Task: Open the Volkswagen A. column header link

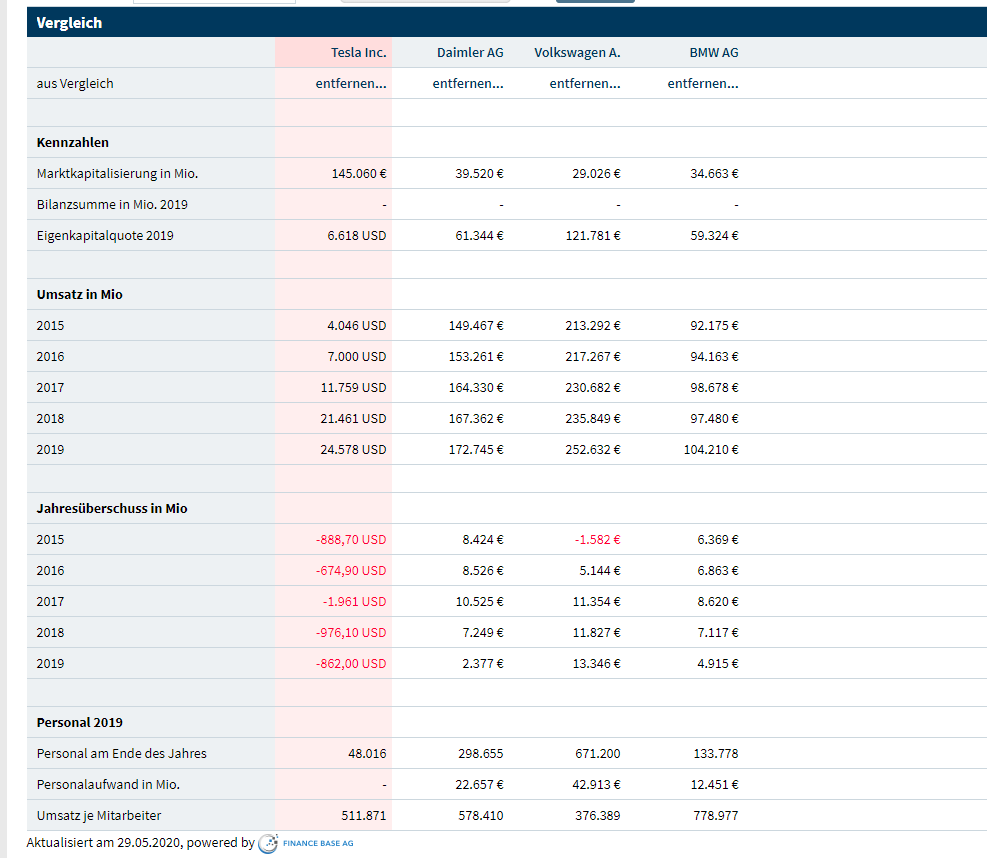Action: 577,53
